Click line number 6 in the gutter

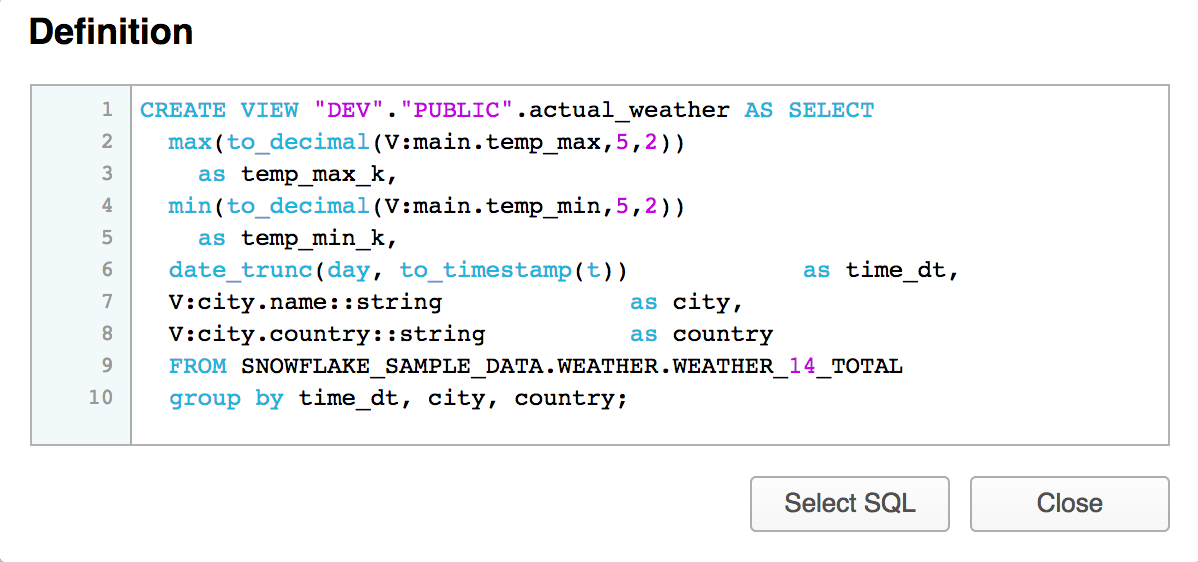click(x=107, y=270)
